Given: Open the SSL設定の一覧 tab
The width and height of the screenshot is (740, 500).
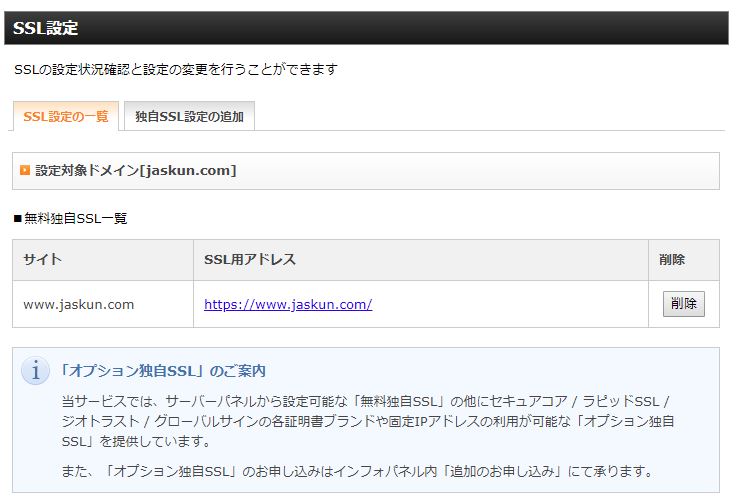Looking at the screenshot, I should tap(65, 116).
